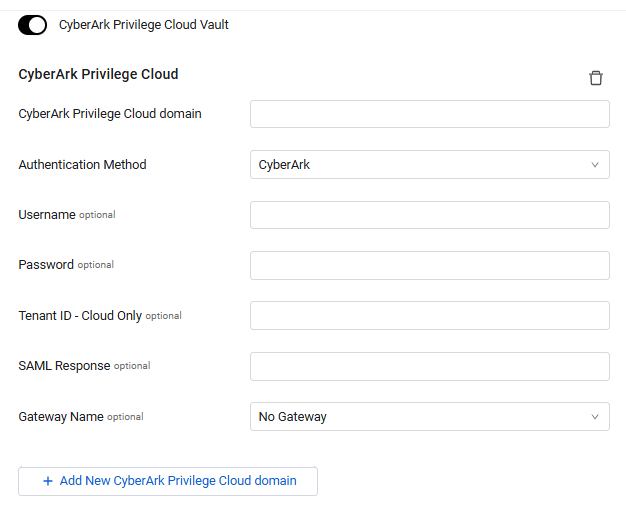This screenshot has width=626, height=505.
Task: Click the CyberArk Privilege Cloud Vault toggle label
Action: (x=144, y=25)
